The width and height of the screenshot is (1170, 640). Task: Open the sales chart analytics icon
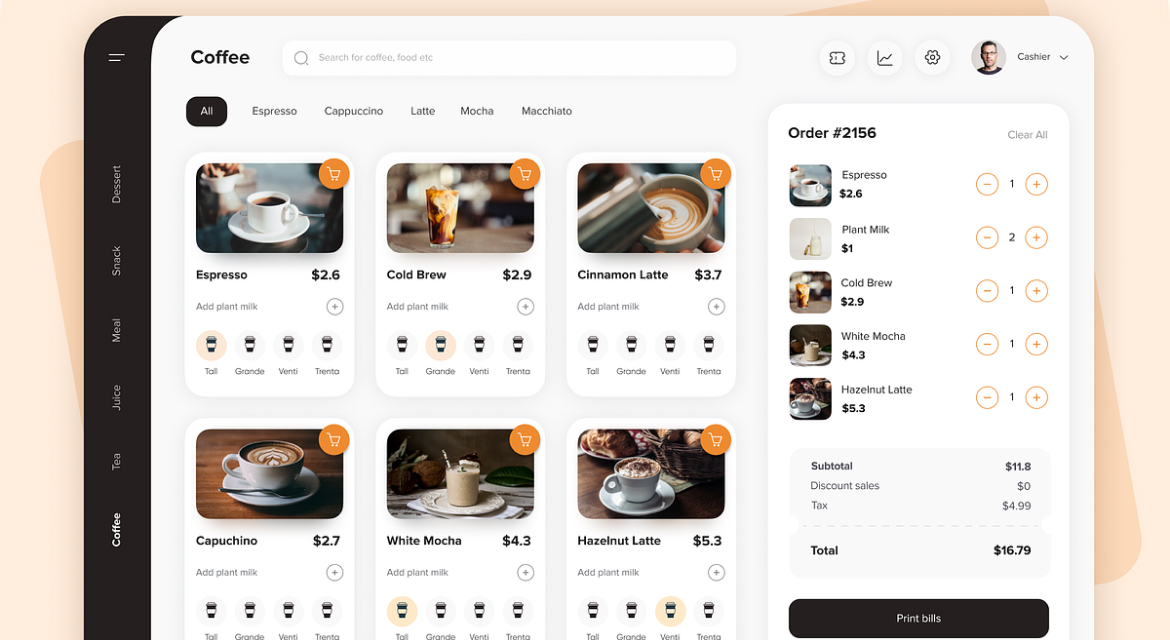click(x=885, y=57)
